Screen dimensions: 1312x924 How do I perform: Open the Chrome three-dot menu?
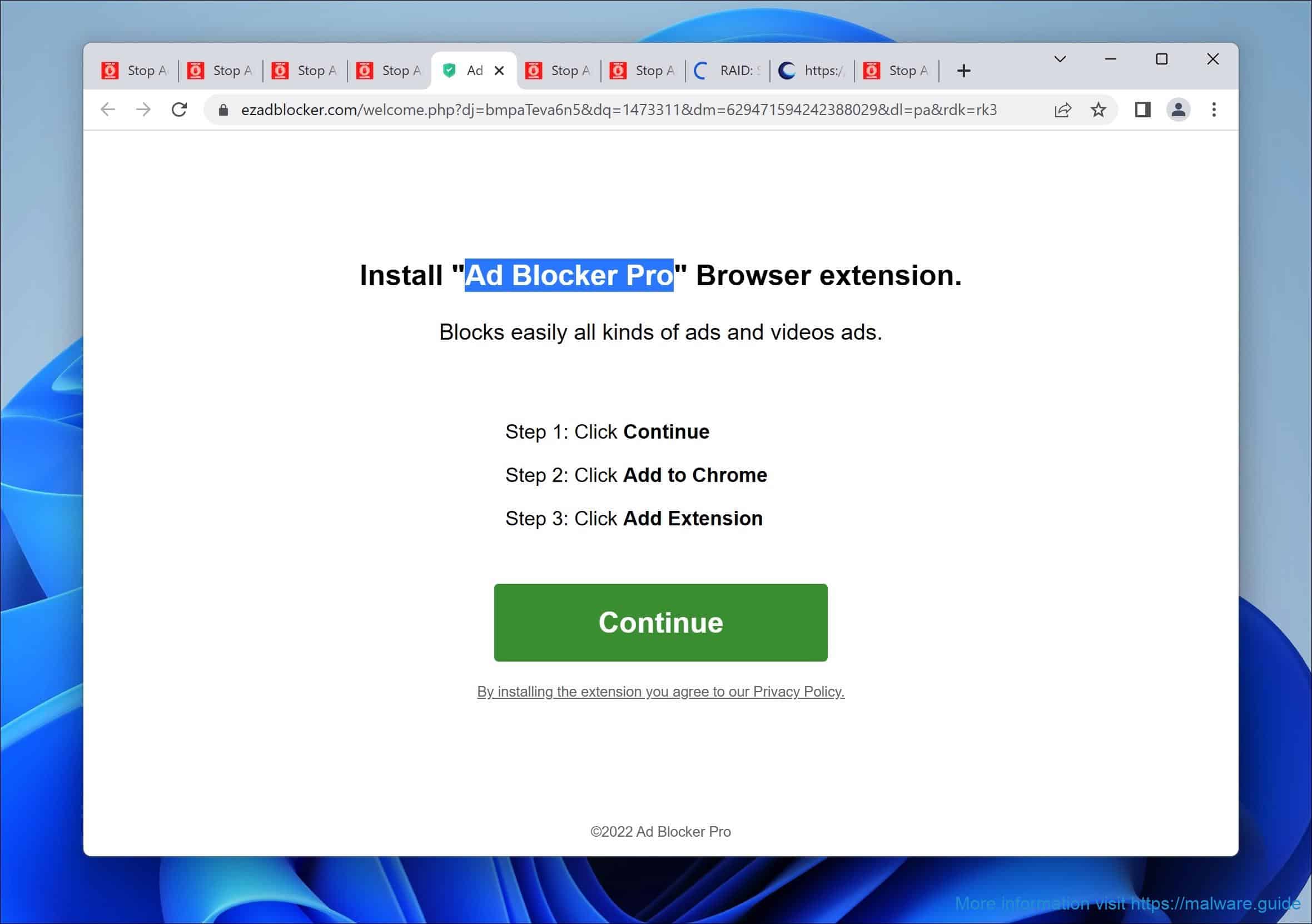[x=1214, y=110]
